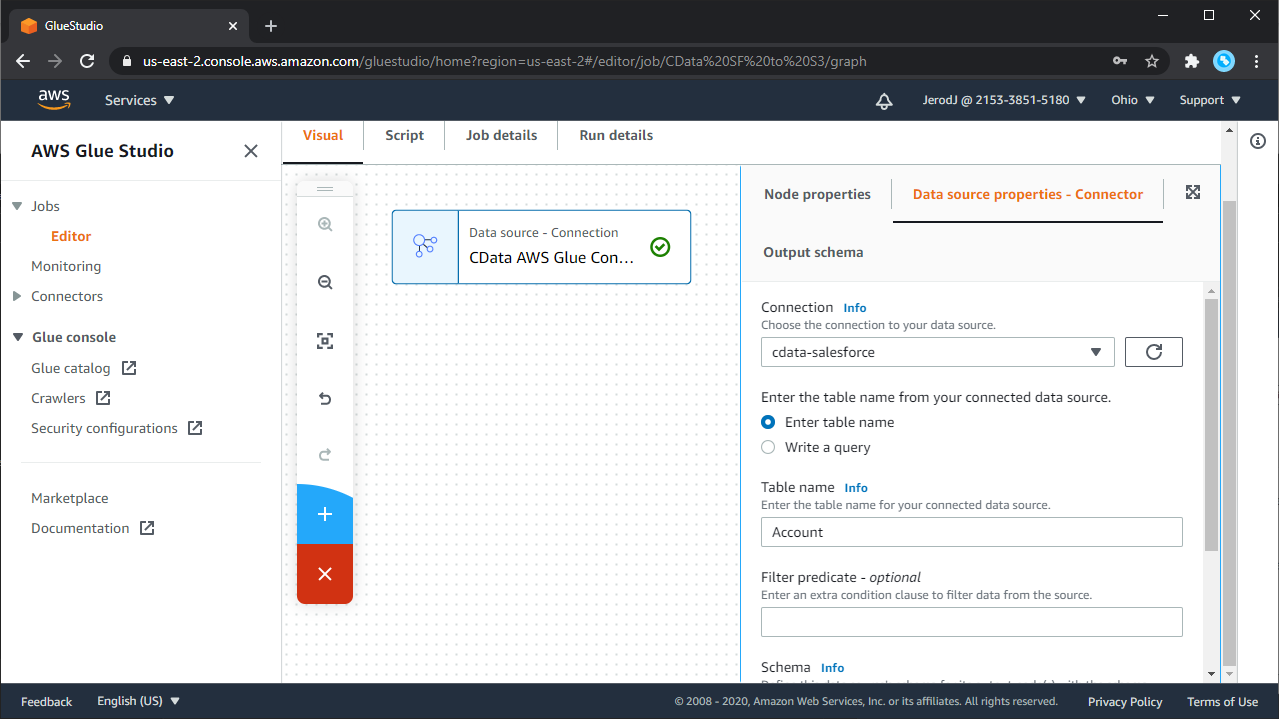Viewport: 1279px width, 719px height.
Task: Open the cdata-salesforce connection dropdown
Action: pyautogui.click(x=937, y=352)
